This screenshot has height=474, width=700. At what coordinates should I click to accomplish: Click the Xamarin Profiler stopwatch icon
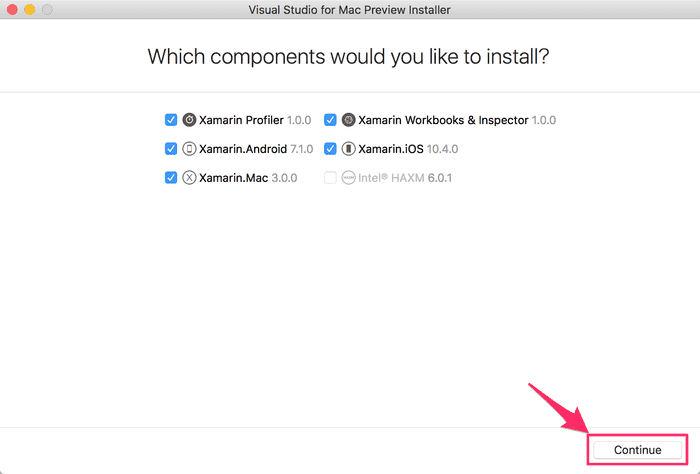190,120
